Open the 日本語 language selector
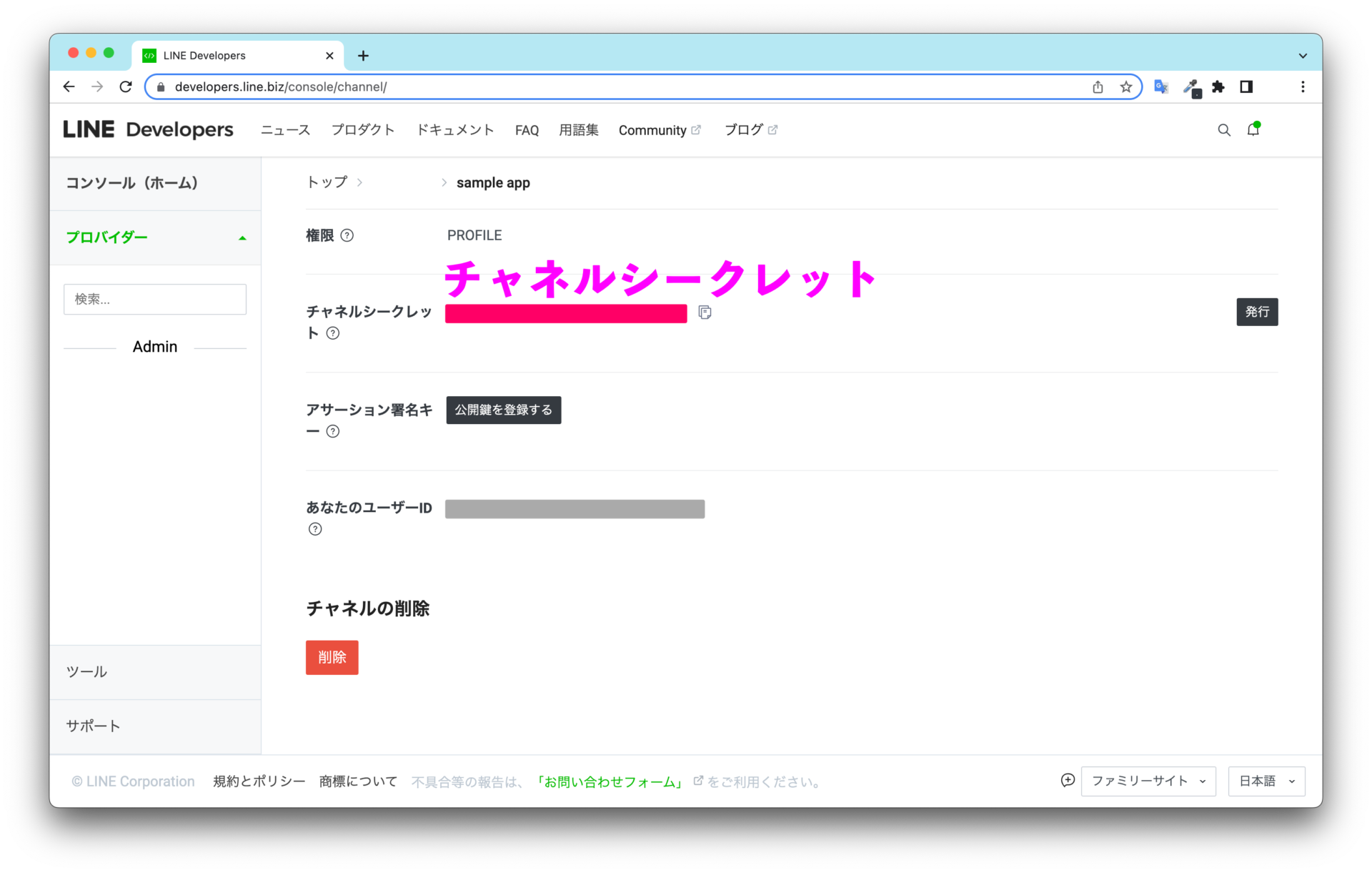1372x873 pixels. (x=1266, y=781)
